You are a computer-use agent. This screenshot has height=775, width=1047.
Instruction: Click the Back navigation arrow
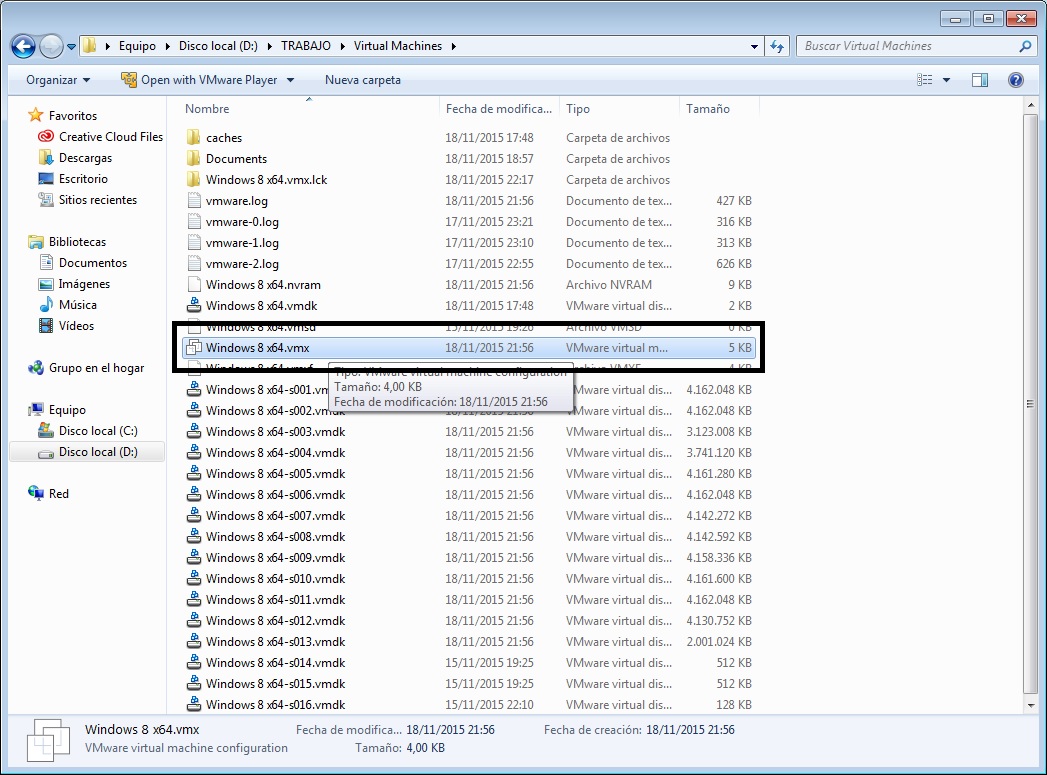tap(23, 46)
